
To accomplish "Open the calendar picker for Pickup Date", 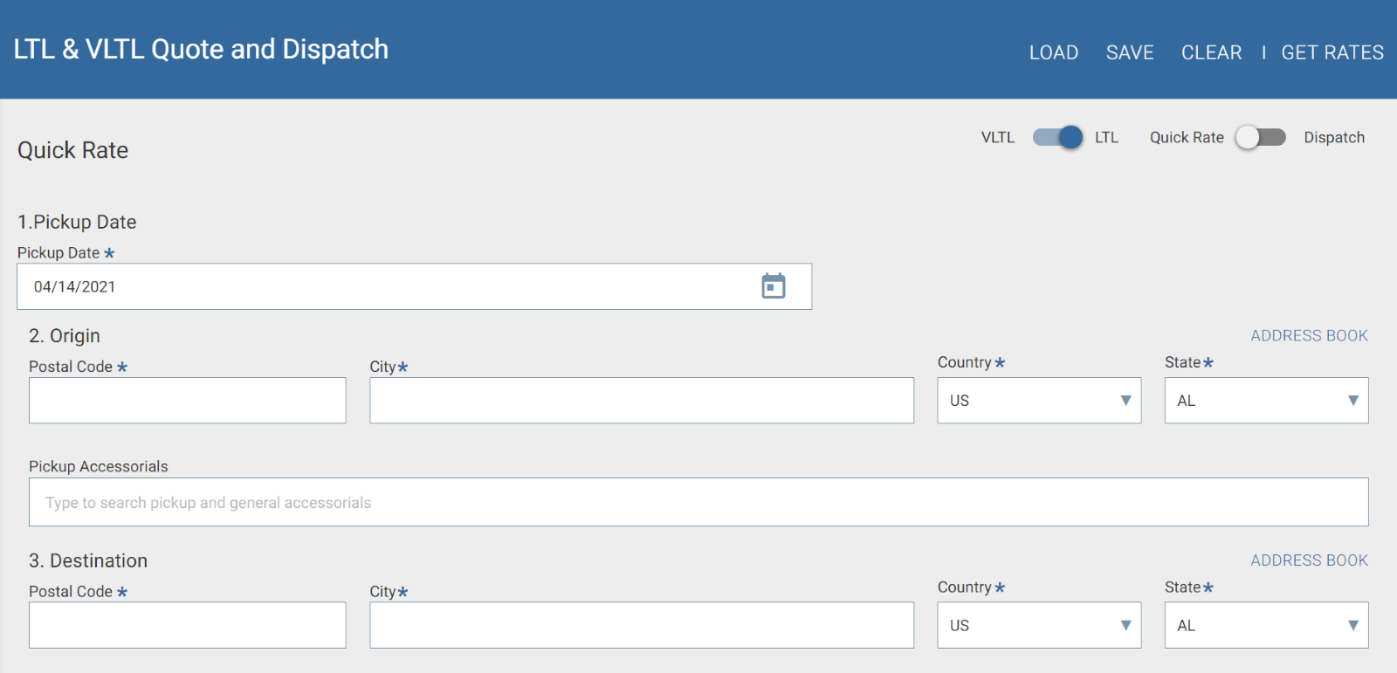I will [772, 286].
